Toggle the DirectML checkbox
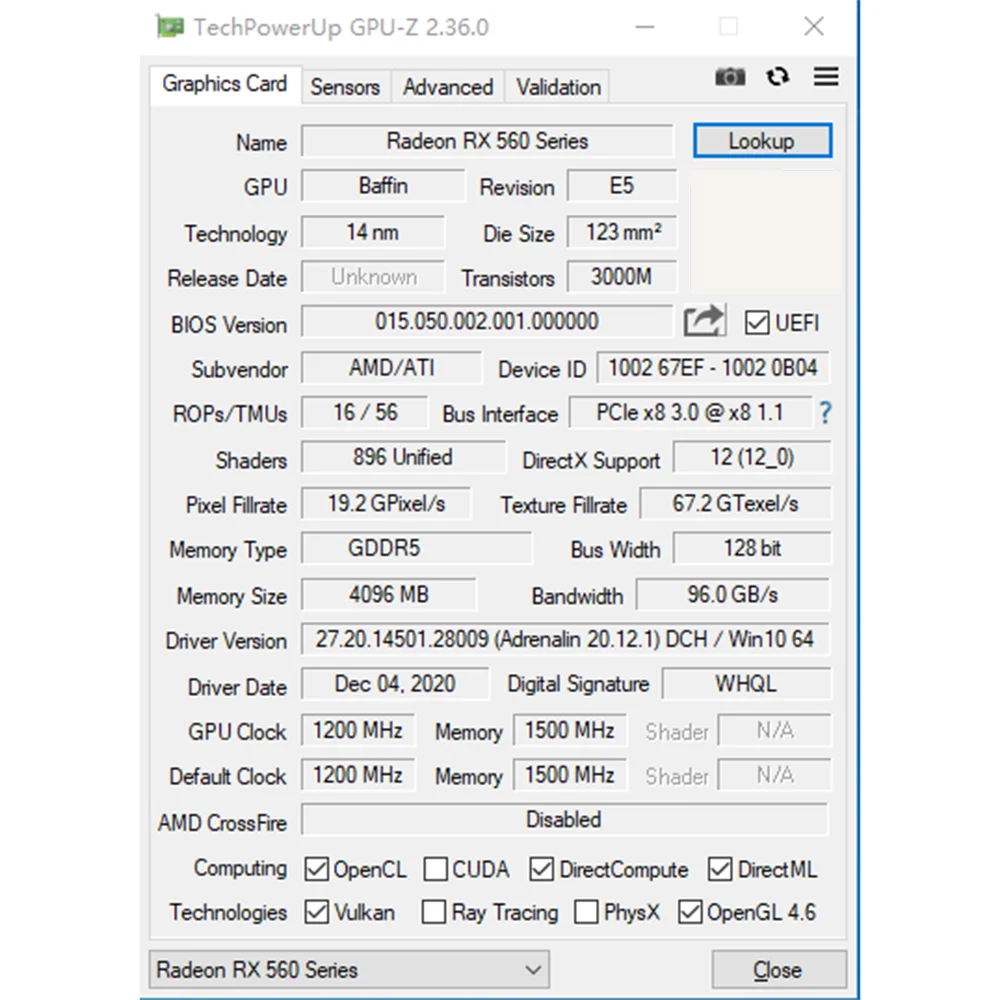 (720, 869)
